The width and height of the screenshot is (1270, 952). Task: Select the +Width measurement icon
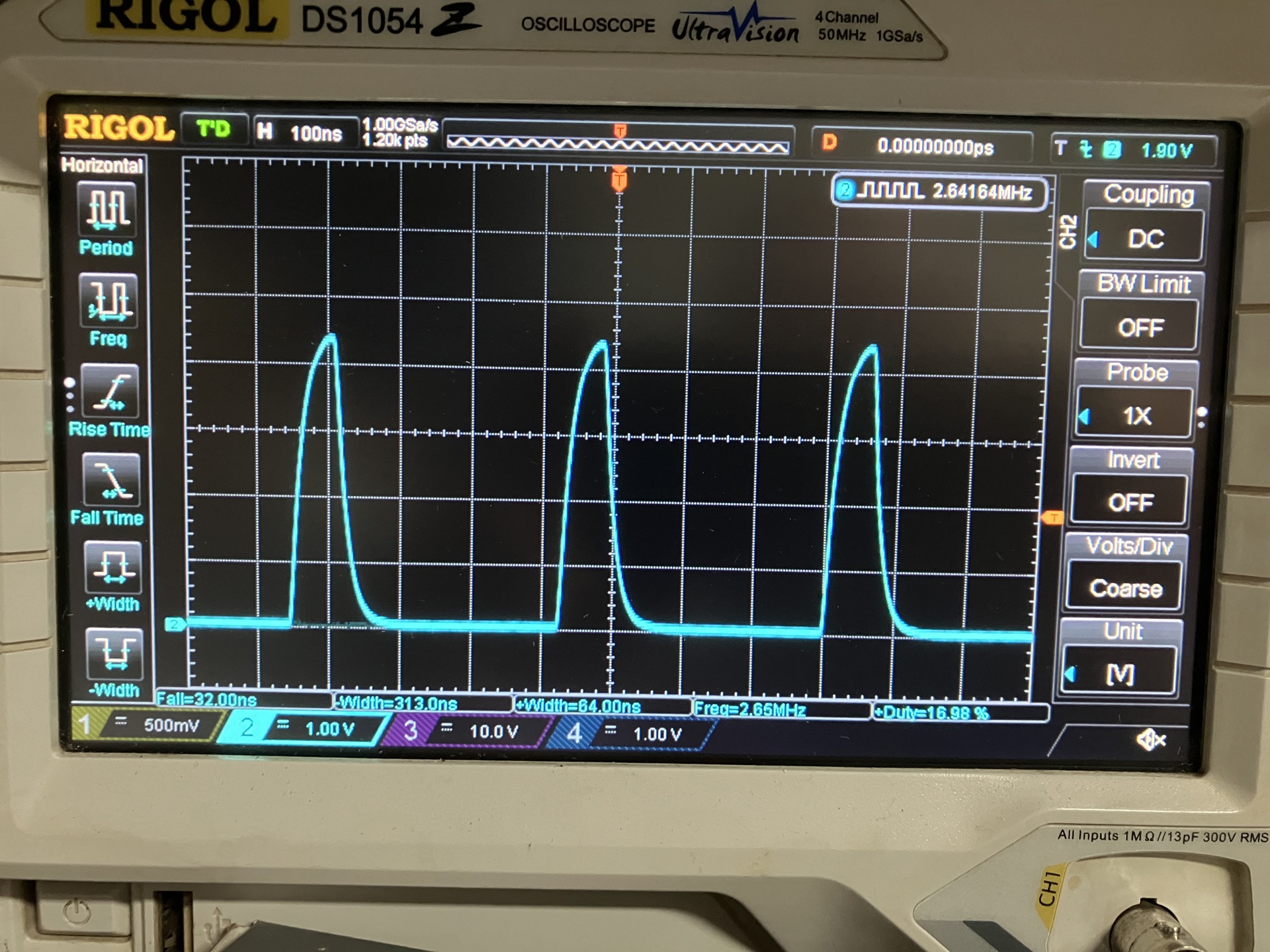(x=114, y=568)
